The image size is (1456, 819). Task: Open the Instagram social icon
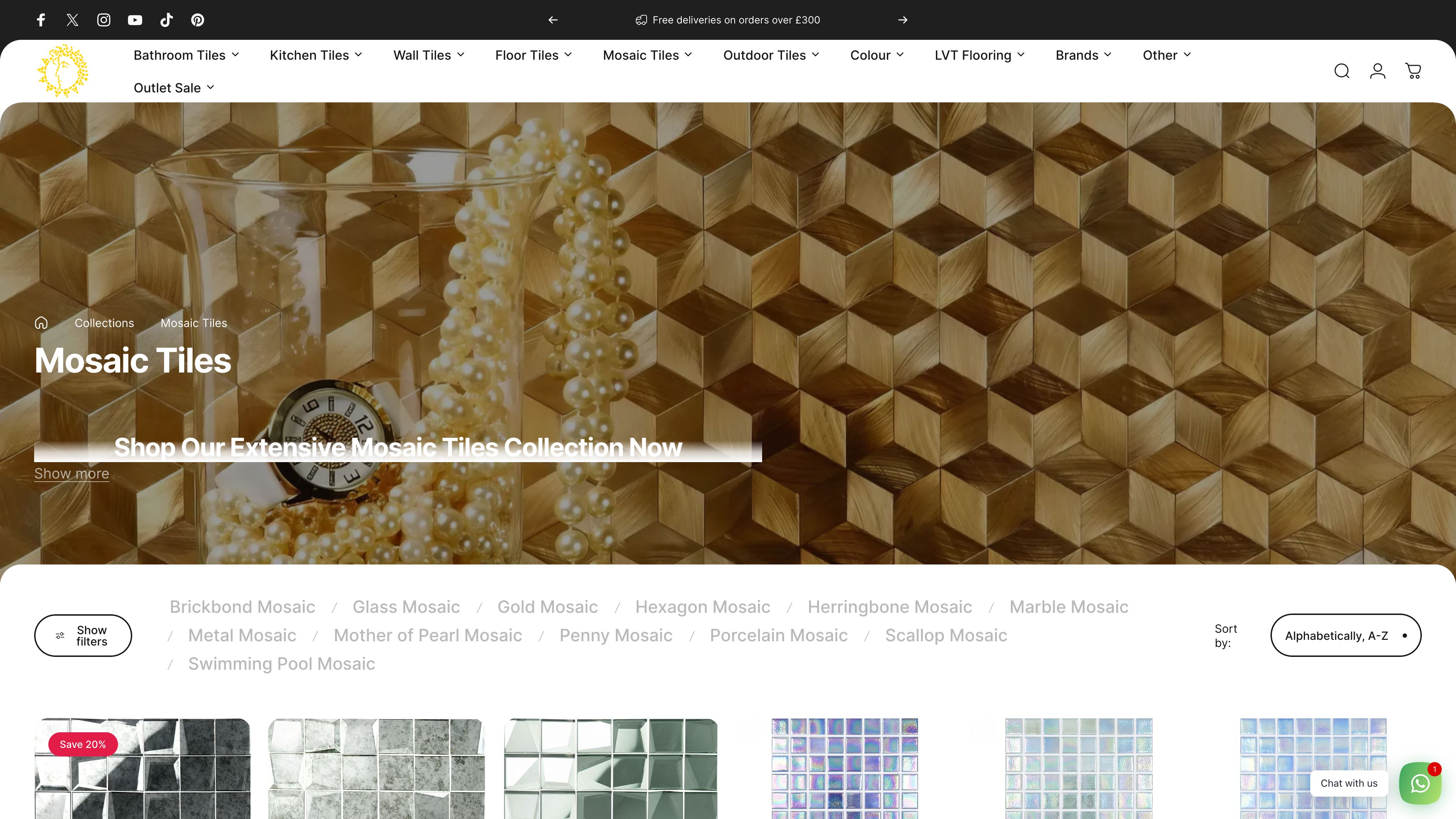pyautogui.click(x=104, y=20)
